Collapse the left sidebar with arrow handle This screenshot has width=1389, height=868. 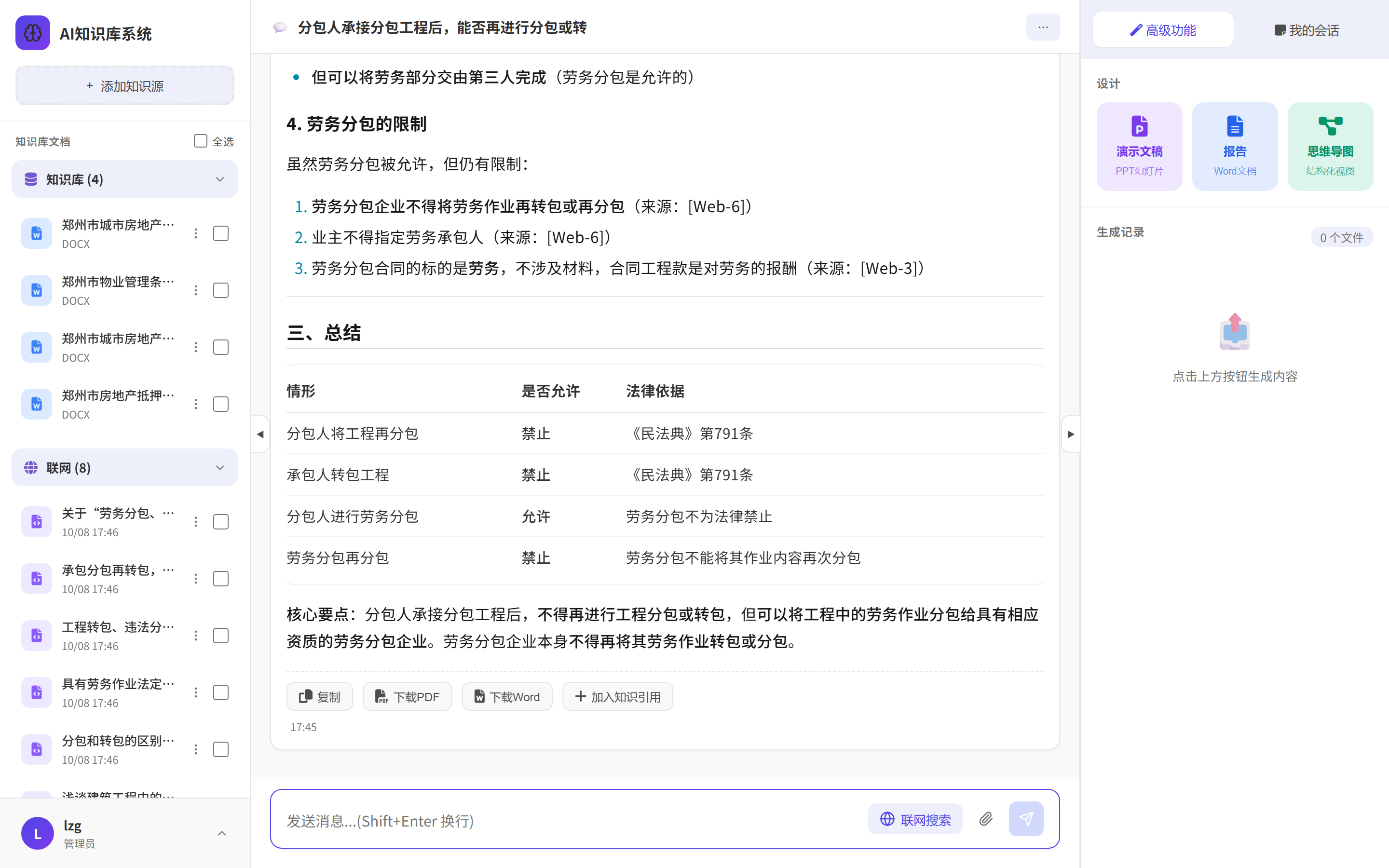(x=260, y=434)
